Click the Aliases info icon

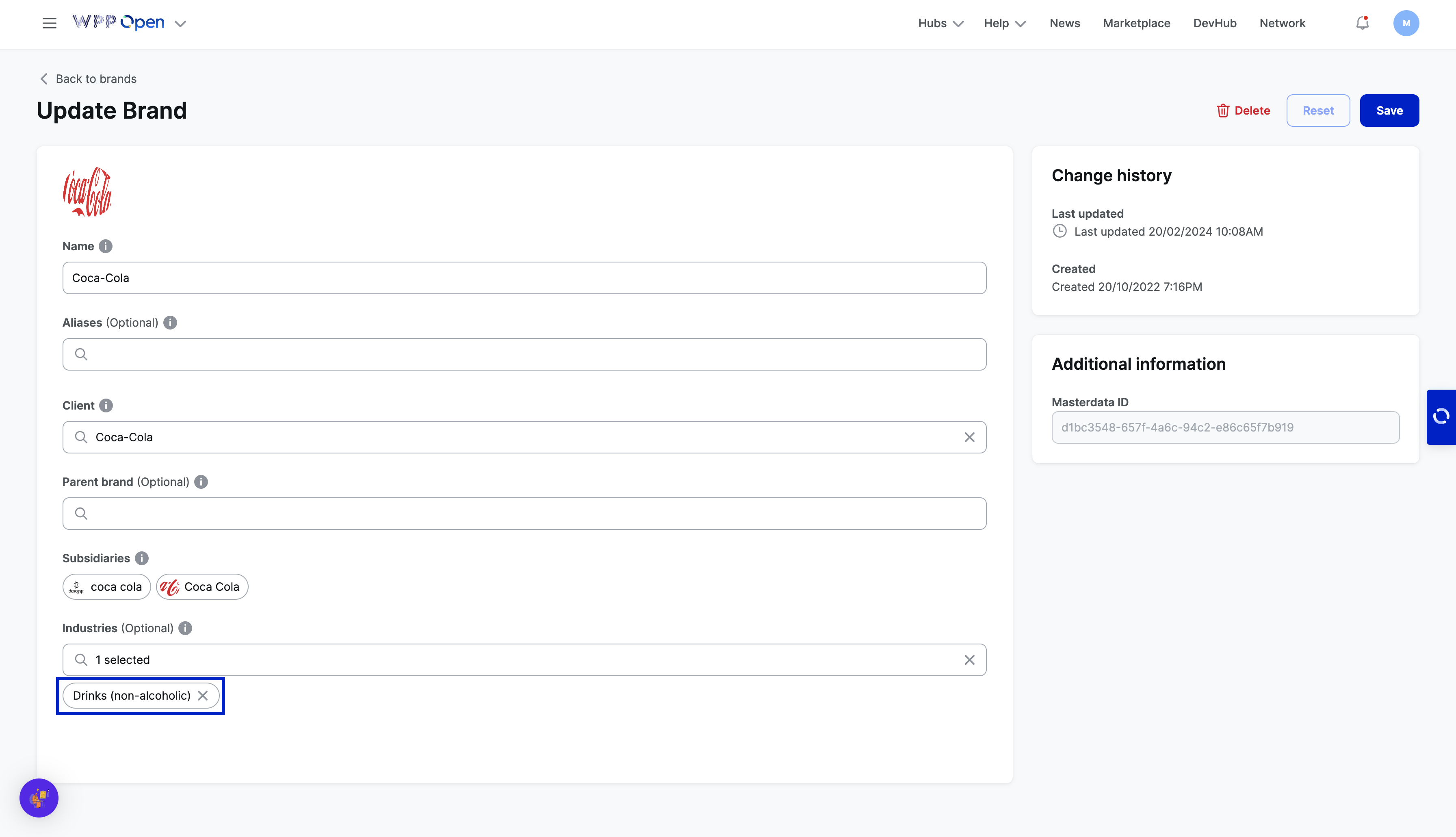(170, 323)
